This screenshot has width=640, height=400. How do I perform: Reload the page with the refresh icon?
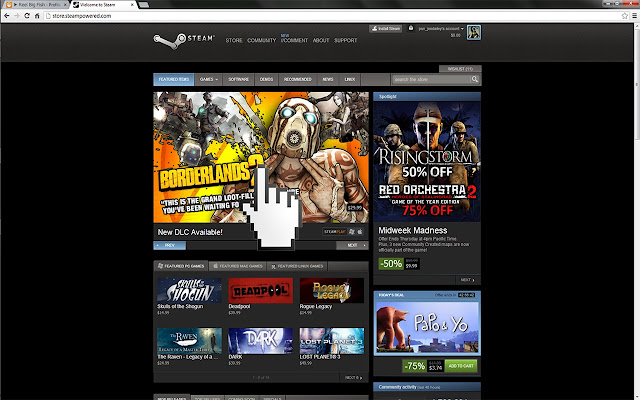pos(27,16)
